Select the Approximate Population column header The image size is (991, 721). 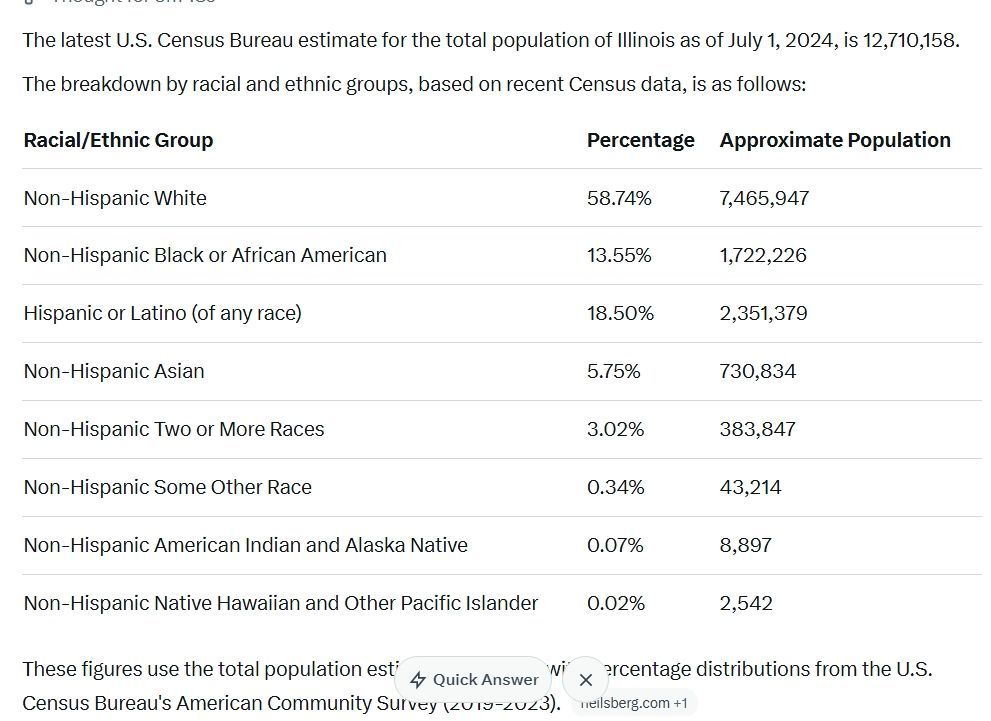(x=835, y=140)
